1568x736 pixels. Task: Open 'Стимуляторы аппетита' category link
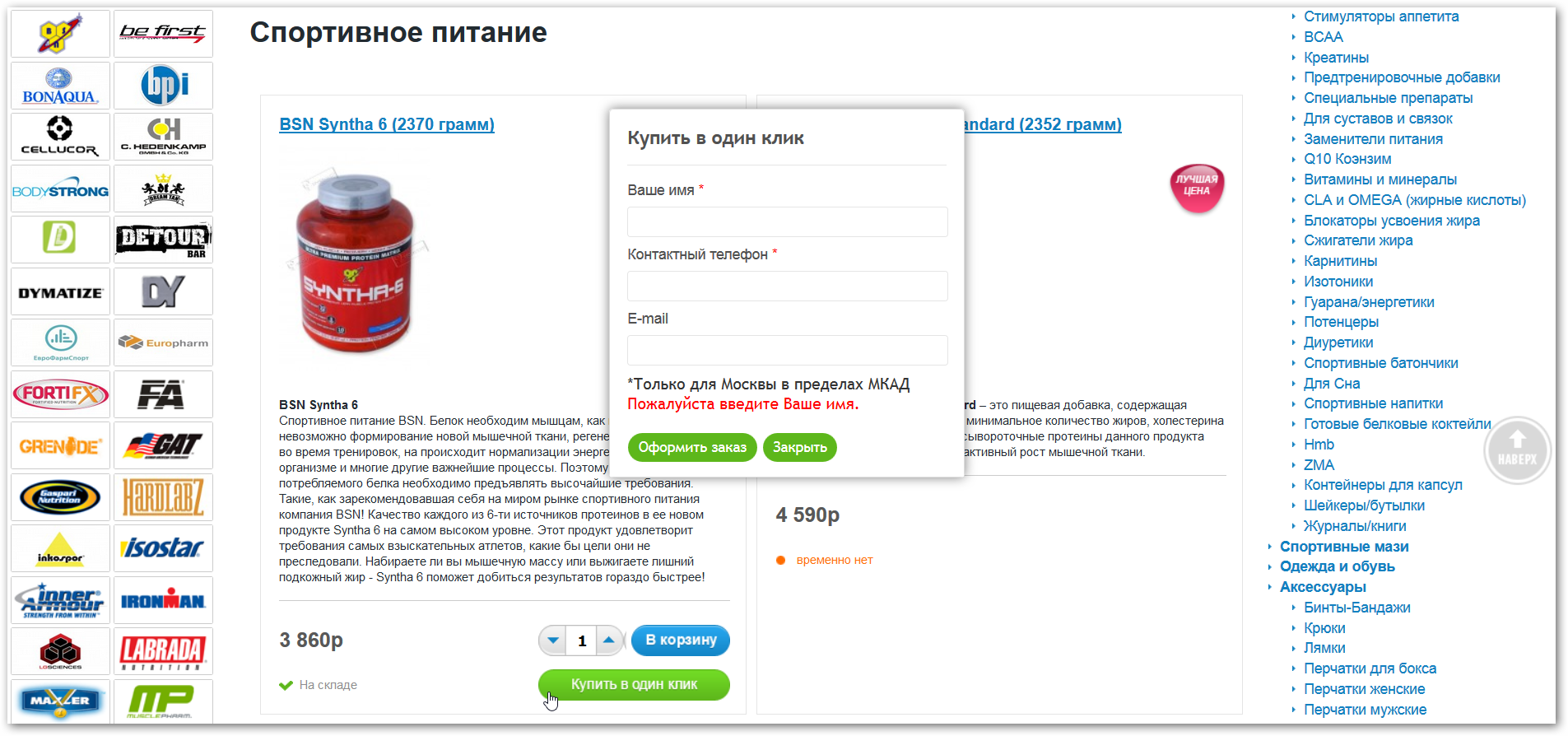tap(1381, 16)
